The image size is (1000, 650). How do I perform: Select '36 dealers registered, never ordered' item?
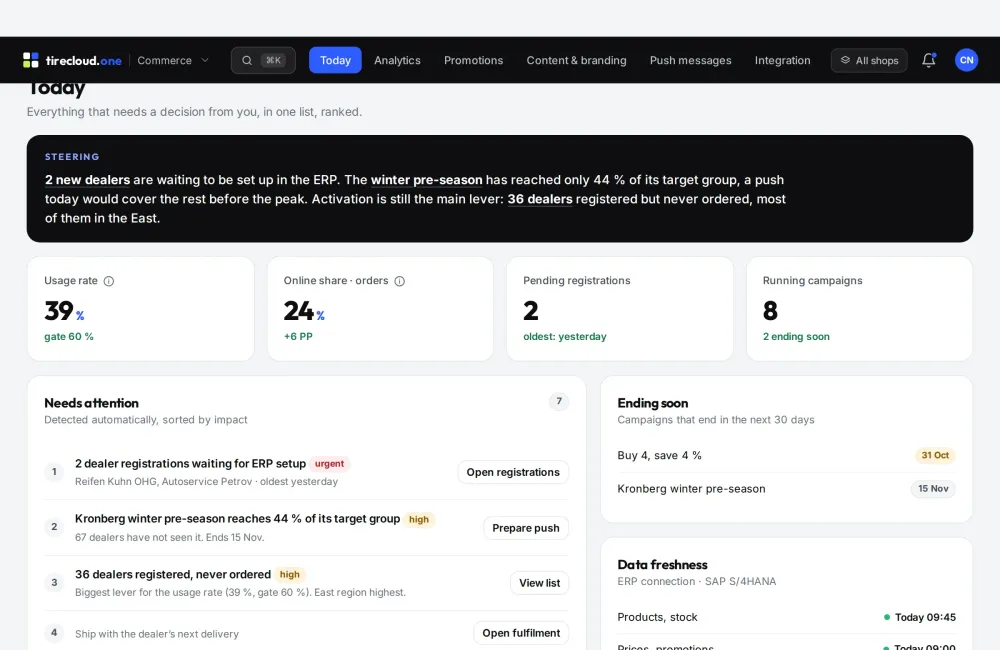click(173, 574)
